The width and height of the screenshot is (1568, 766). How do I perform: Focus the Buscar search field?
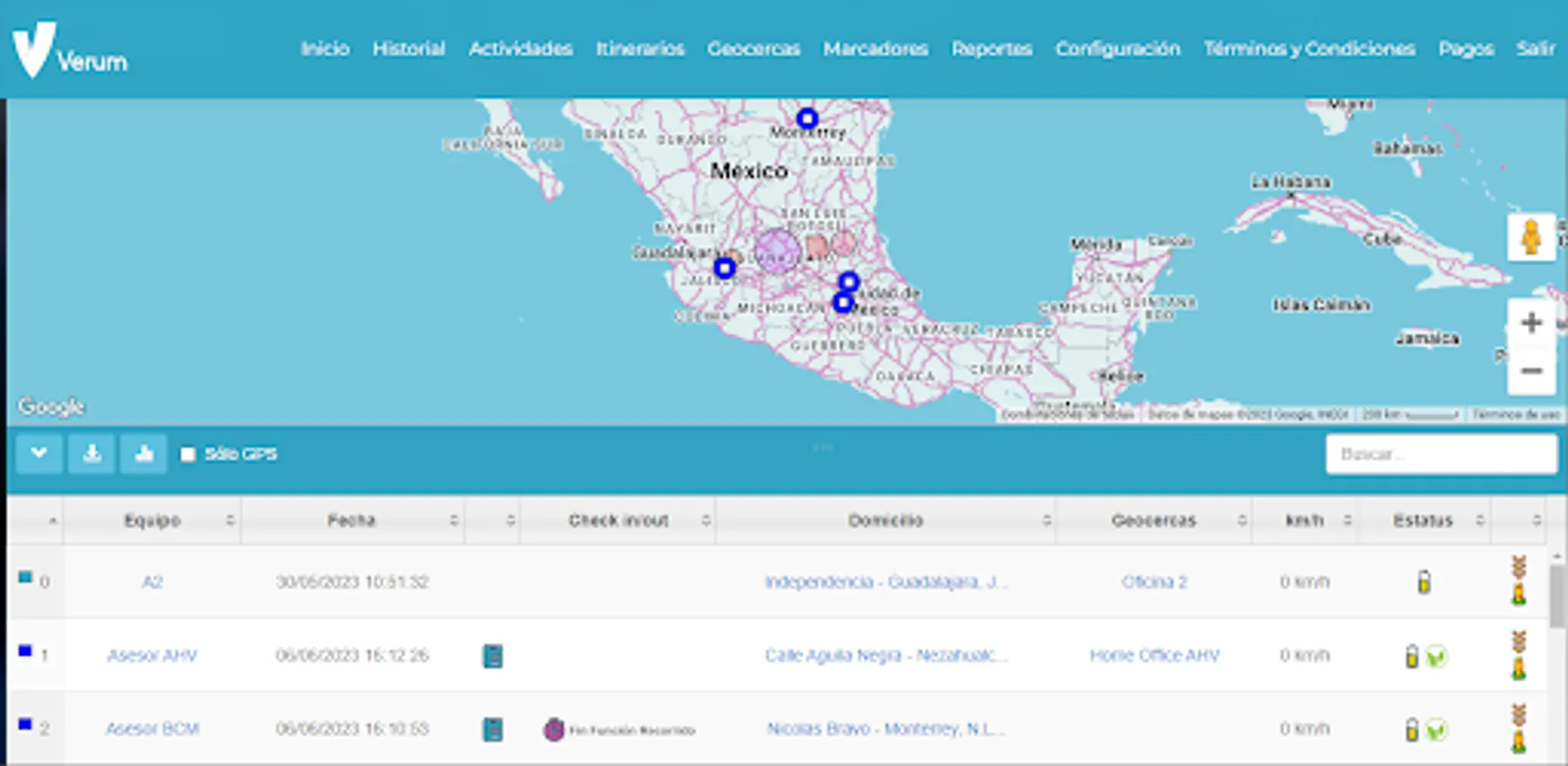coord(1441,454)
